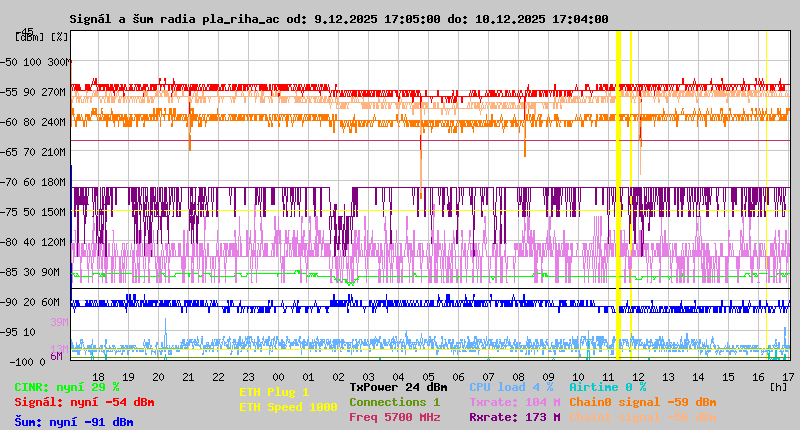Viewport: 800px width, 430px height.
Task: Click the Freq 5700 MHz label
Action: tap(394, 417)
